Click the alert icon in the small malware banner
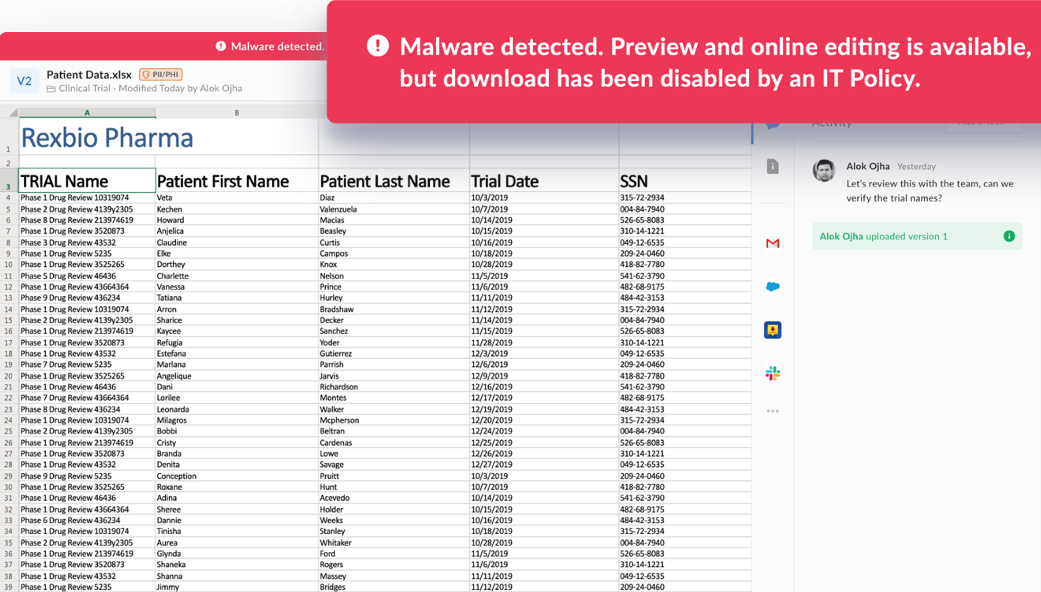 tap(221, 46)
